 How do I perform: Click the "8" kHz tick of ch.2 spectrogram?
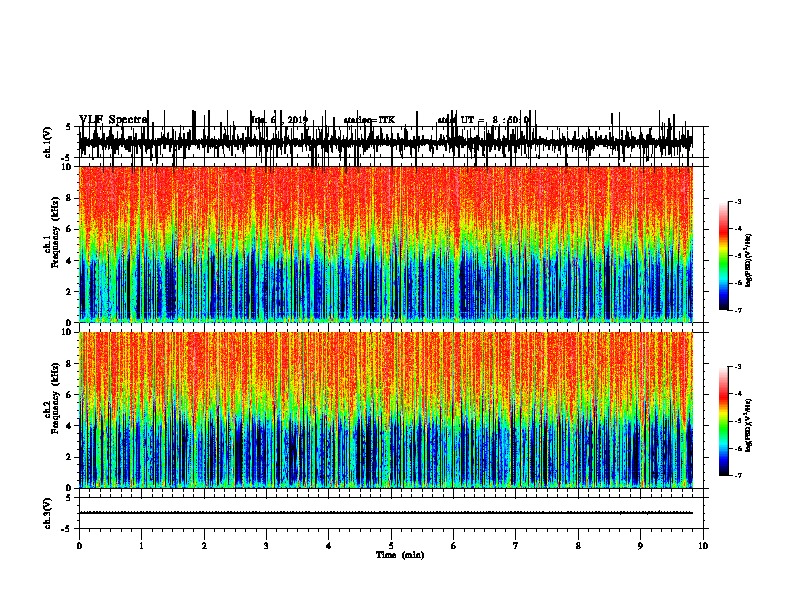coord(70,364)
